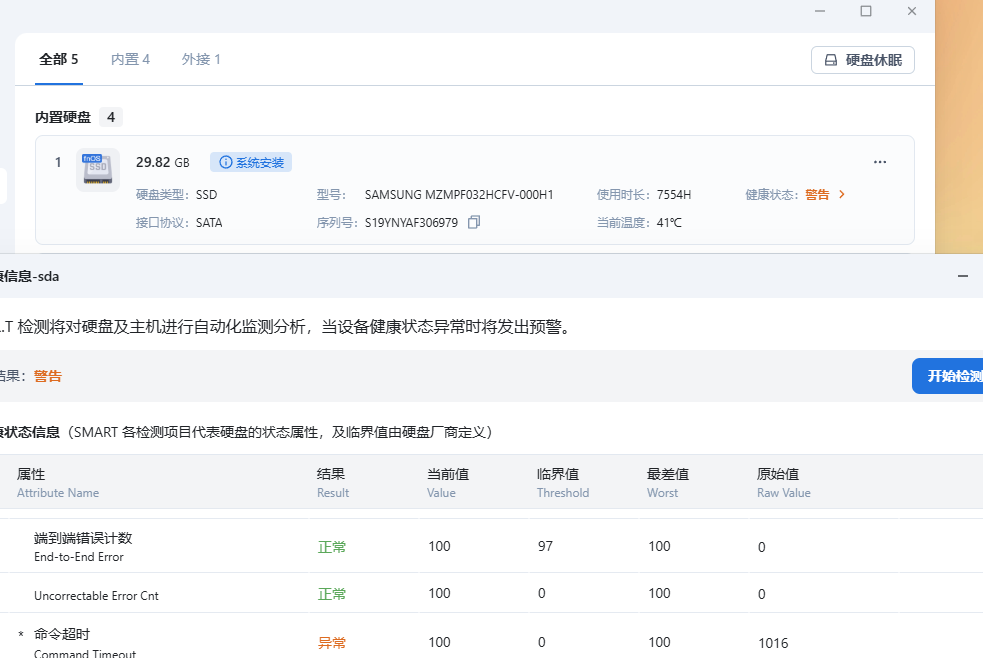The height and width of the screenshot is (658, 983).
Task: Select the 命令超时 Command Timeout row
Action: [492, 636]
